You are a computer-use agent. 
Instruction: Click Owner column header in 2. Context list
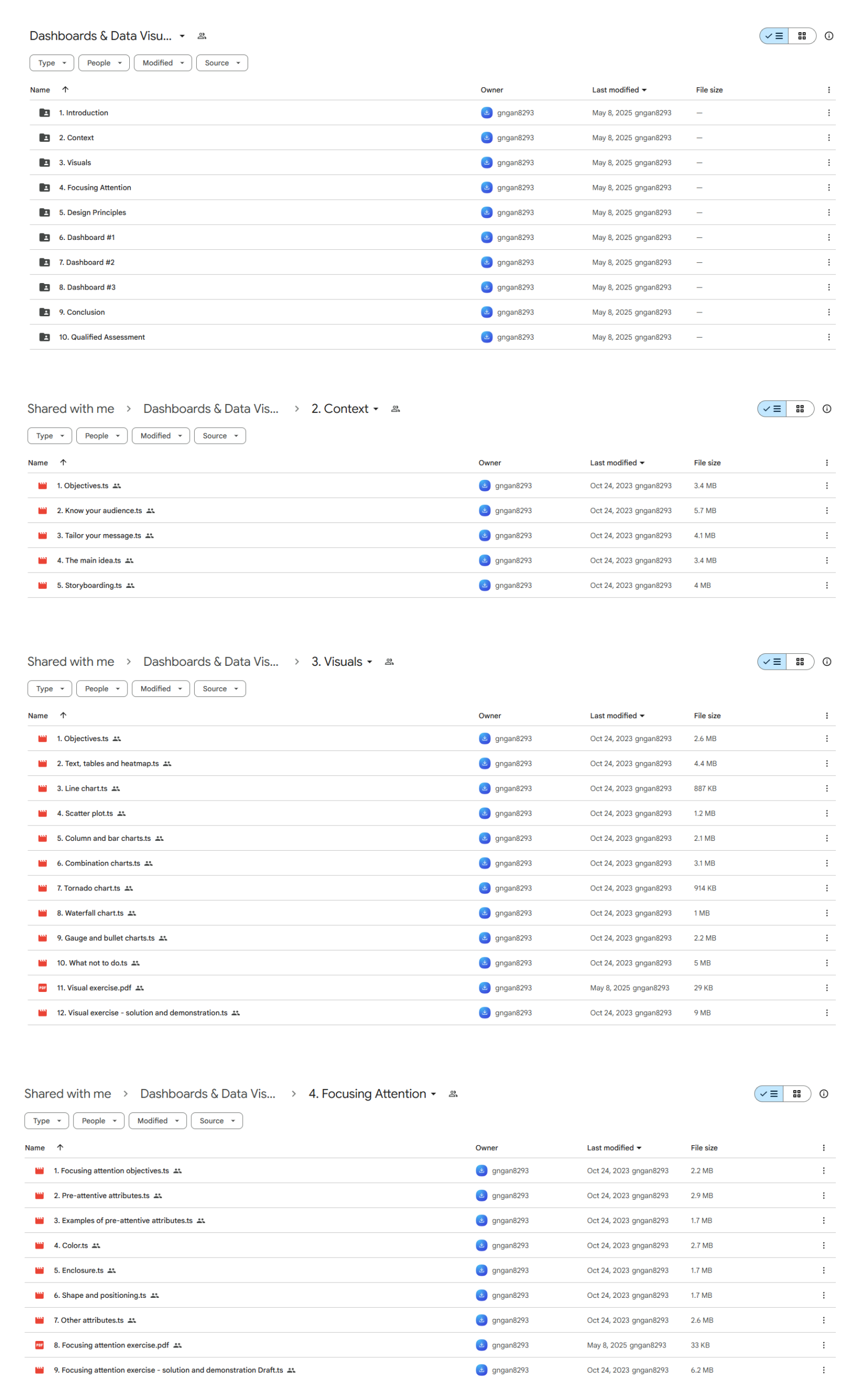pos(489,462)
